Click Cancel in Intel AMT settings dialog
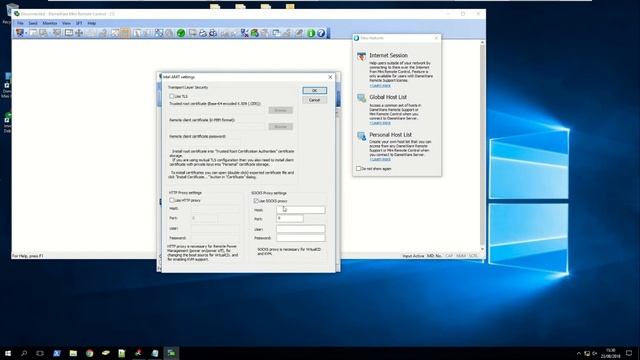 [314, 100]
